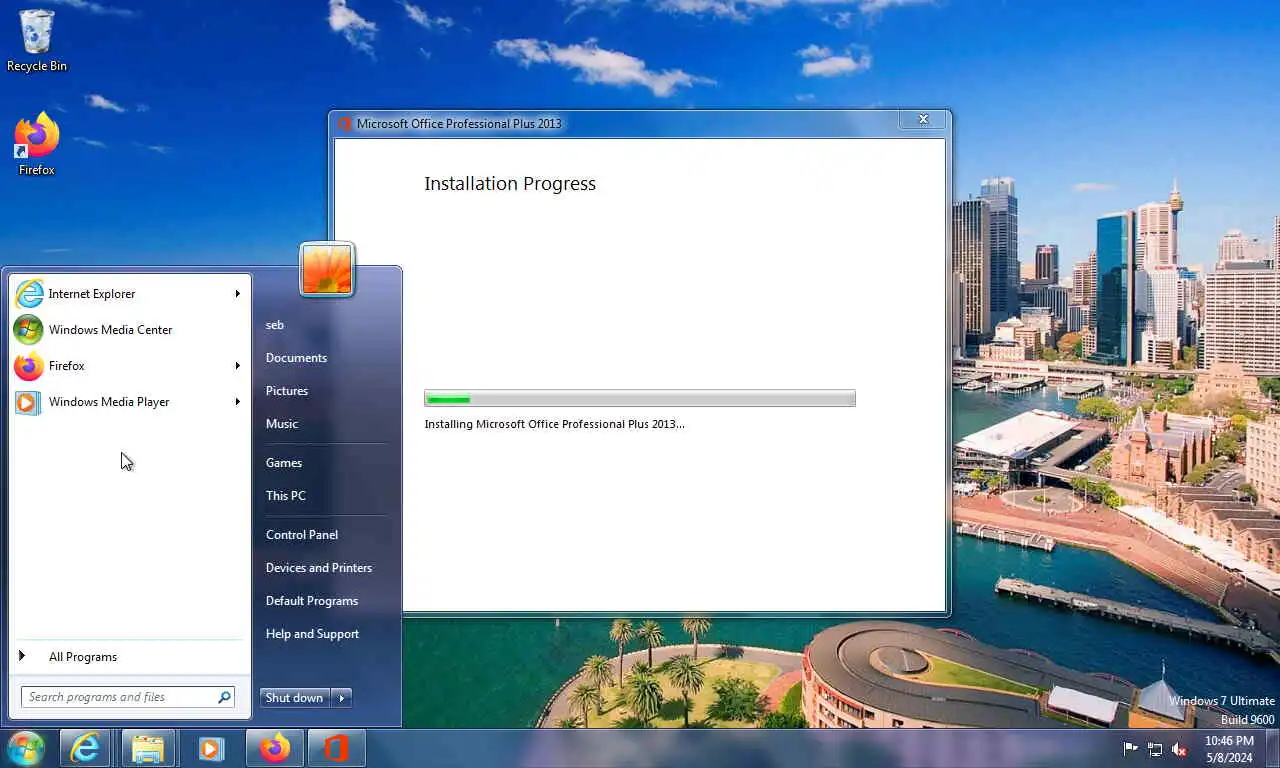Screen dimensions: 1280x768
Task: Click the muted volume tray icon
Action: pos(1179,749)
